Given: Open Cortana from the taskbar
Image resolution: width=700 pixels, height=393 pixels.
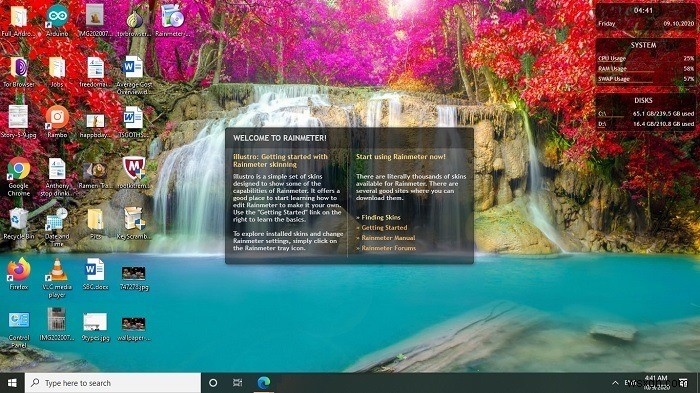Looking at the screenshot, I should [x=213, y=383].
